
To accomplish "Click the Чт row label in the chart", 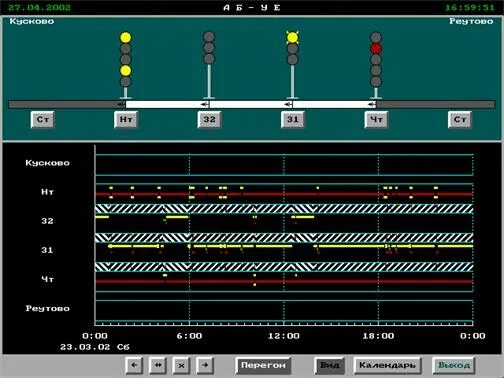I will click(x=47, y=279).
